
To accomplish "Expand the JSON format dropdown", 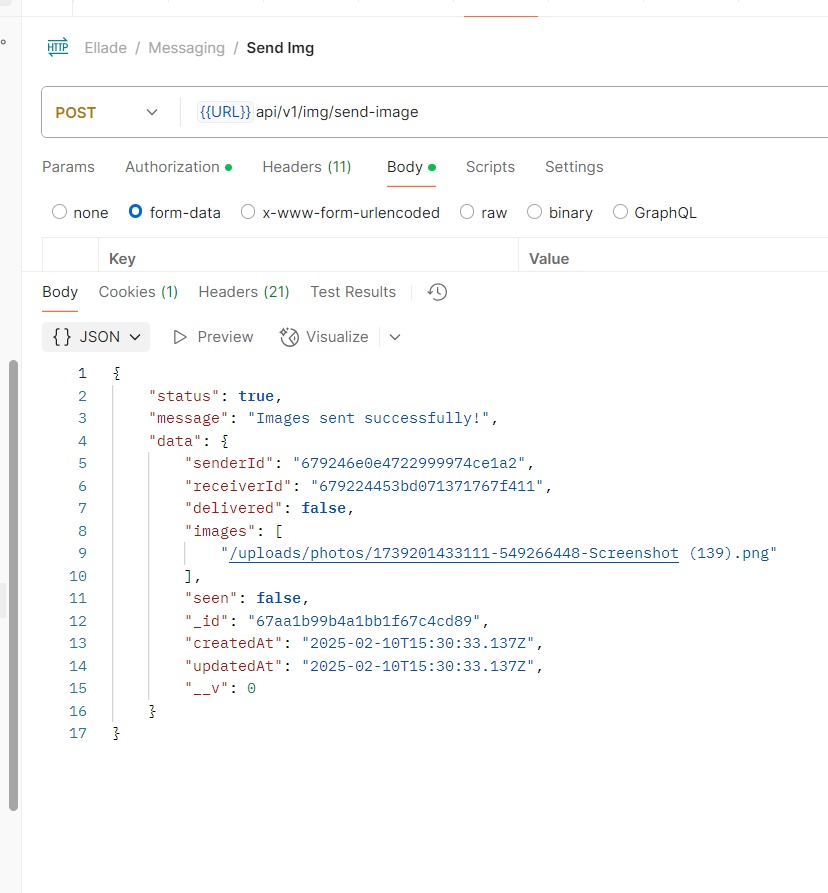I will coord(96,337).
